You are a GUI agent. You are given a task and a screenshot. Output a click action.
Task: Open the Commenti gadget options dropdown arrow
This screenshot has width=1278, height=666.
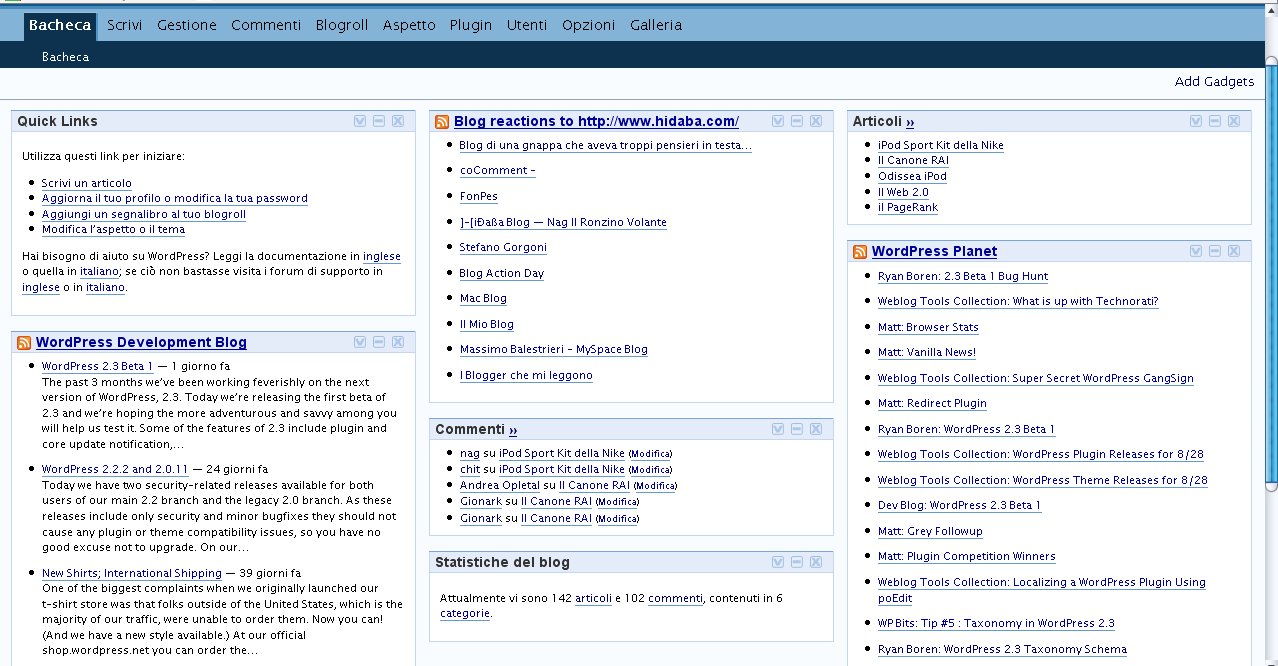tap(778, 429)
